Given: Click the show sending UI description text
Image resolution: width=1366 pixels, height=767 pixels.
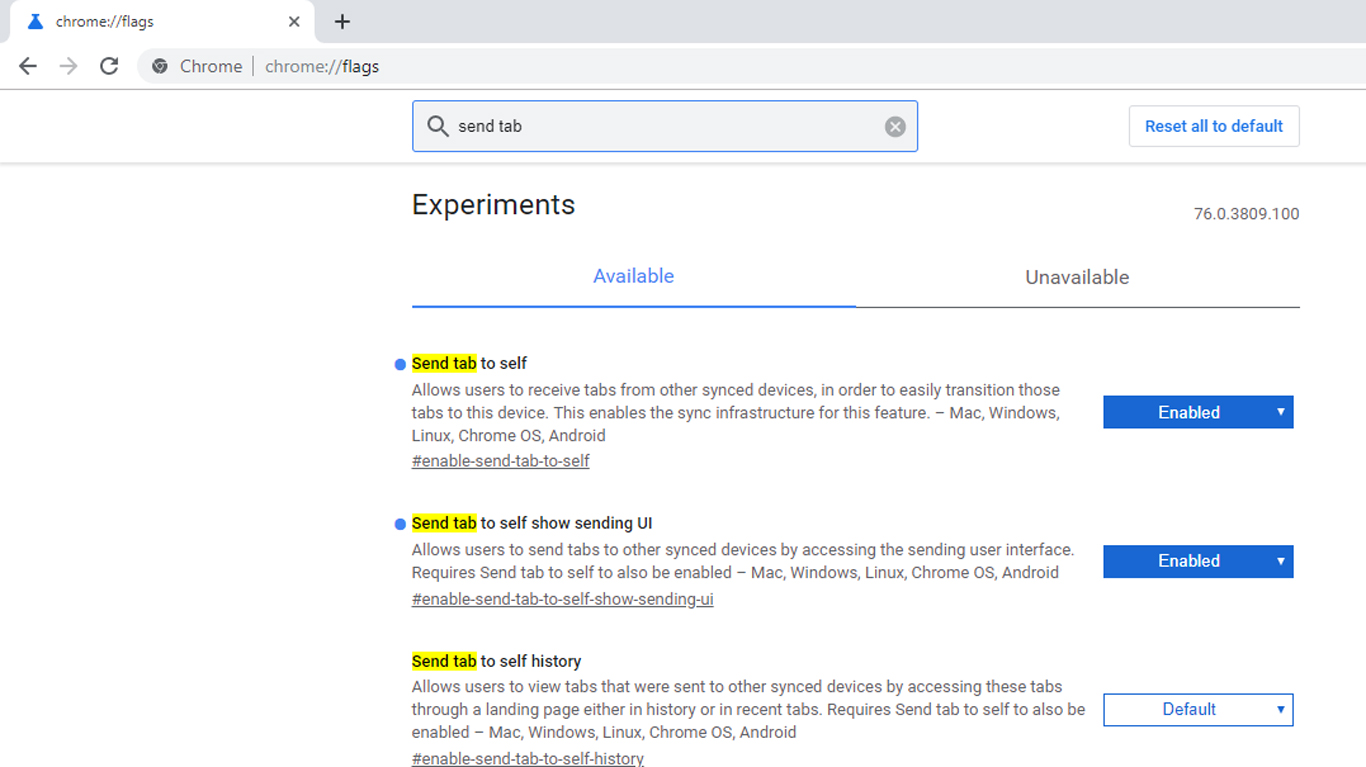Looking at the screenshot, I should point(743,561).
